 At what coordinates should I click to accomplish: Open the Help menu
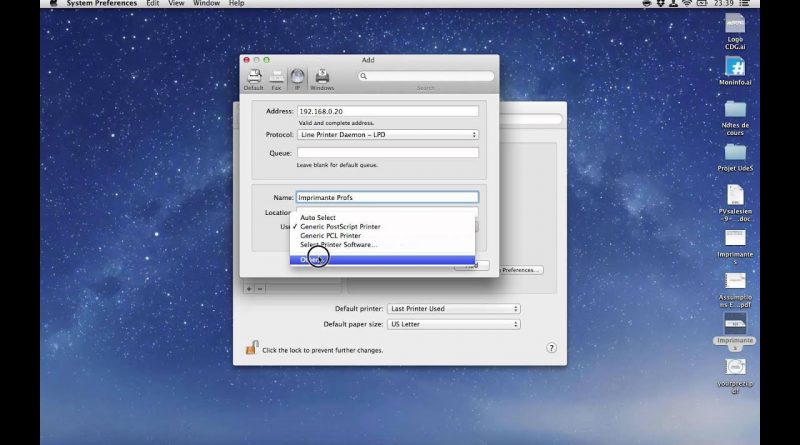pos(236,3)
